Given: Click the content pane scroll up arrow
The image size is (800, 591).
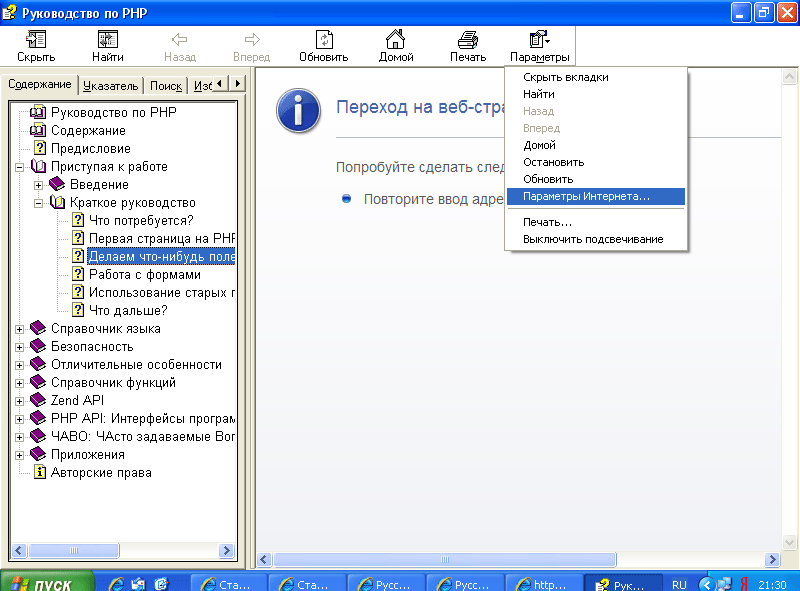Looking at the screenshot, I should tap(789, 77).
